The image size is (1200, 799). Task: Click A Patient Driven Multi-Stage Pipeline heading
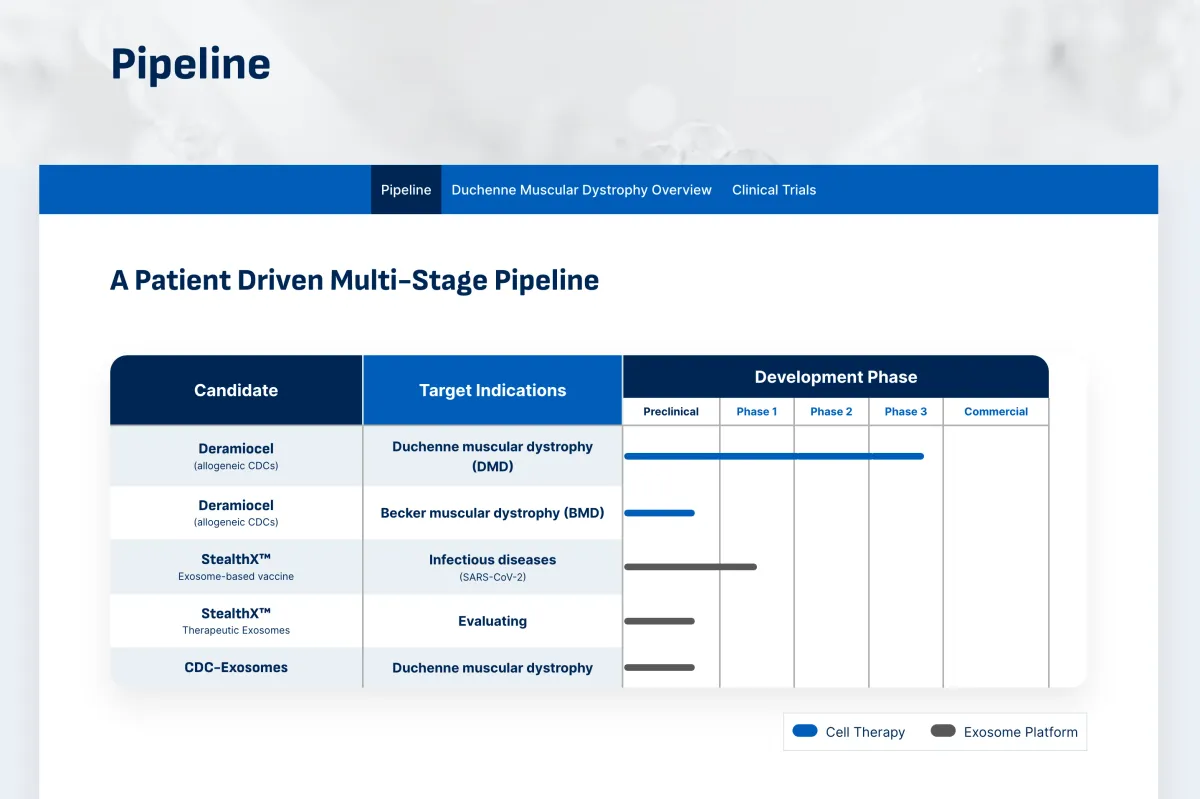[x=354, y=280]
